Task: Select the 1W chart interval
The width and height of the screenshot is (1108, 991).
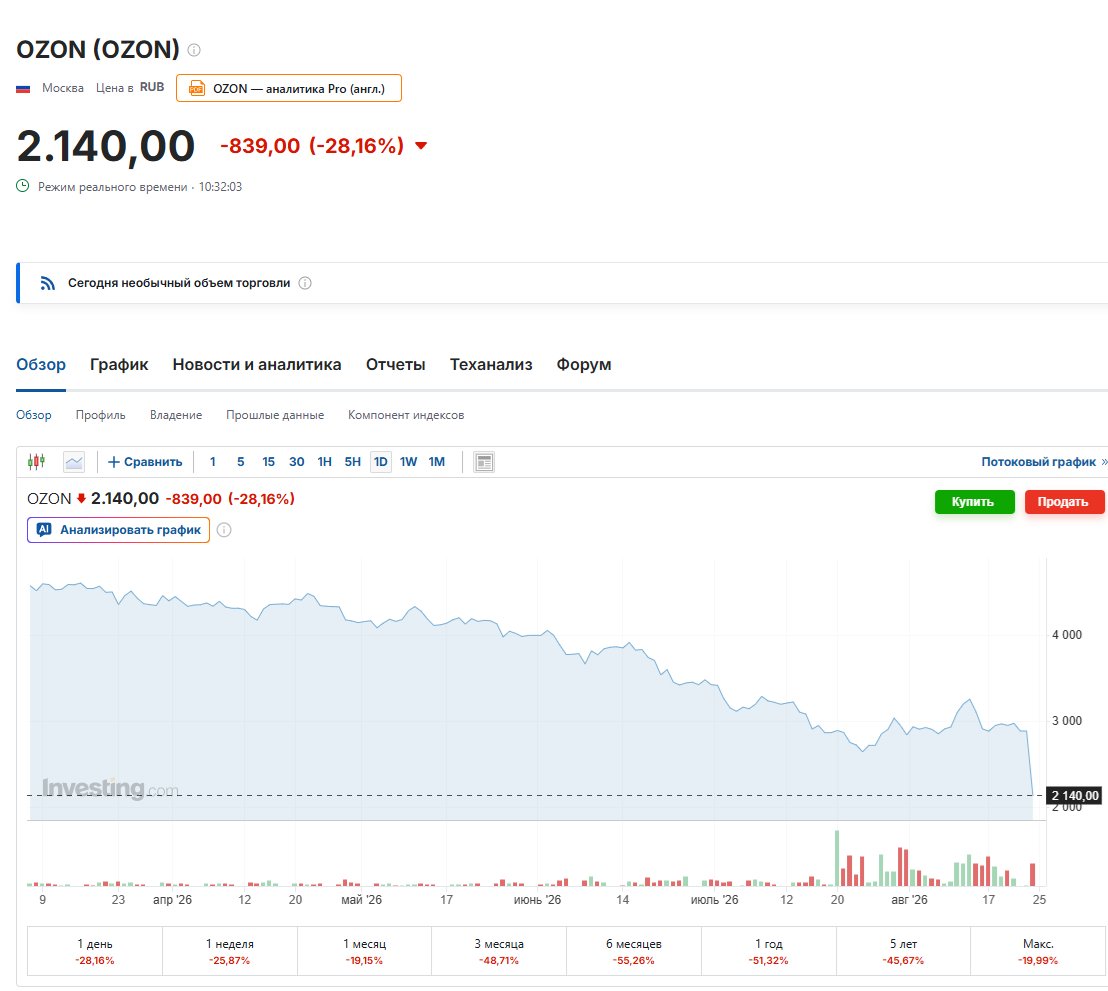Action: [x=408, y=462]
